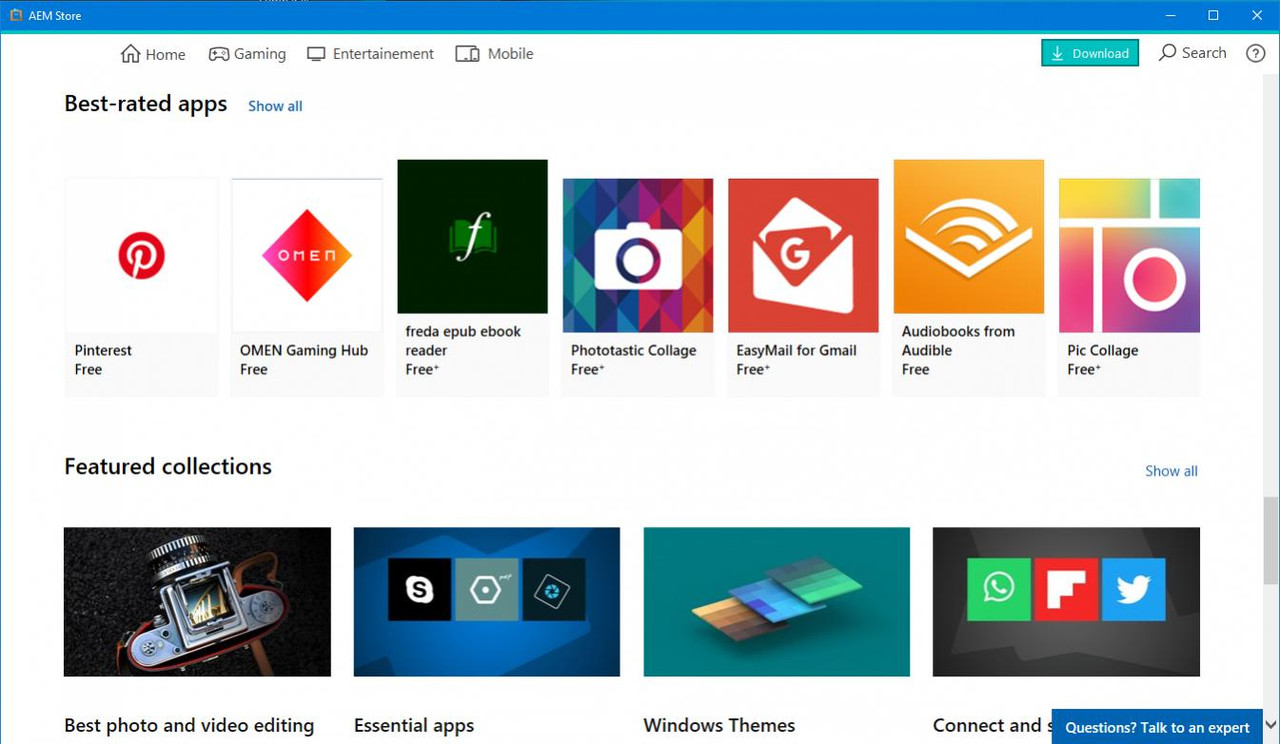The height and width of the screenshot is (744, 1280).
Task: Click the help question mark icon
Action: [x=1256, y=54]
